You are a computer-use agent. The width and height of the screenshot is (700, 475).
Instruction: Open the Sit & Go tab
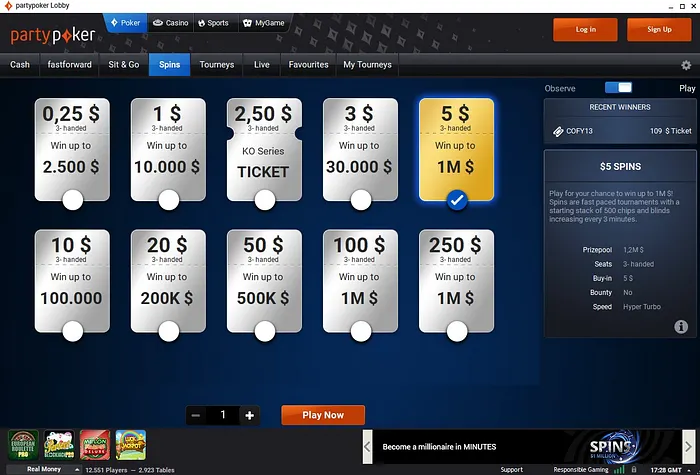(x=124, y=65)
